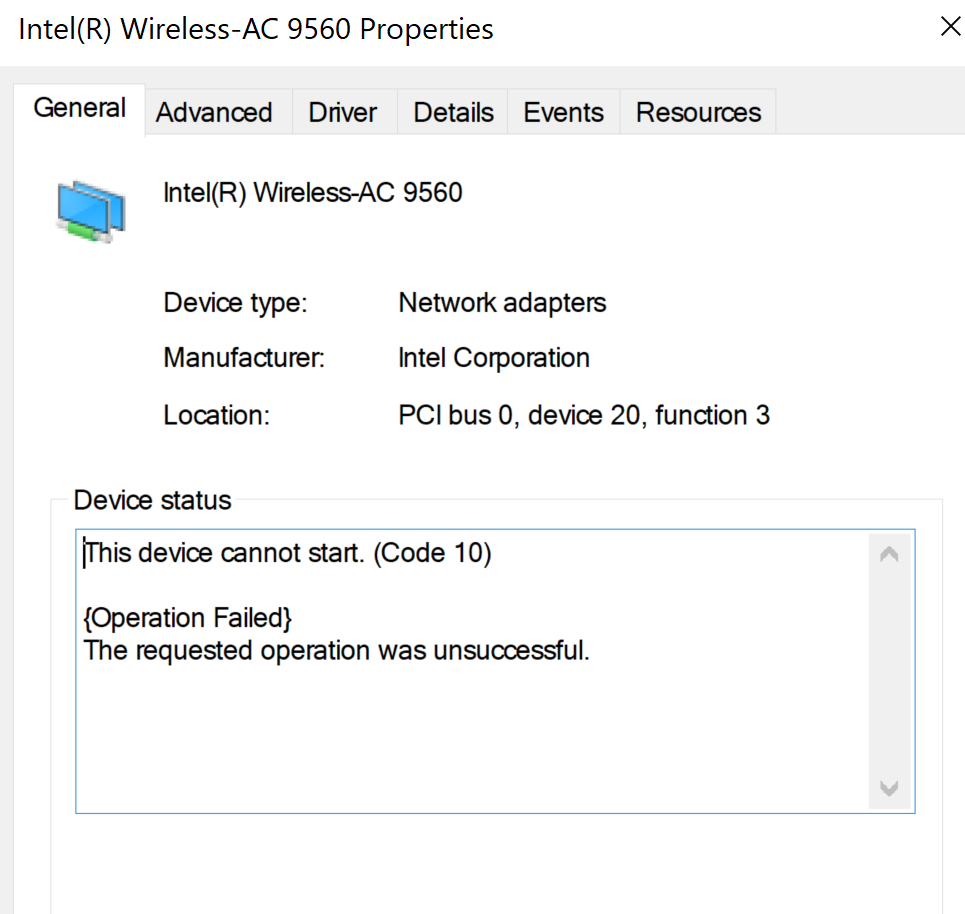
Task: Go to the Driver tab
Action: click(x=342, y=113)
